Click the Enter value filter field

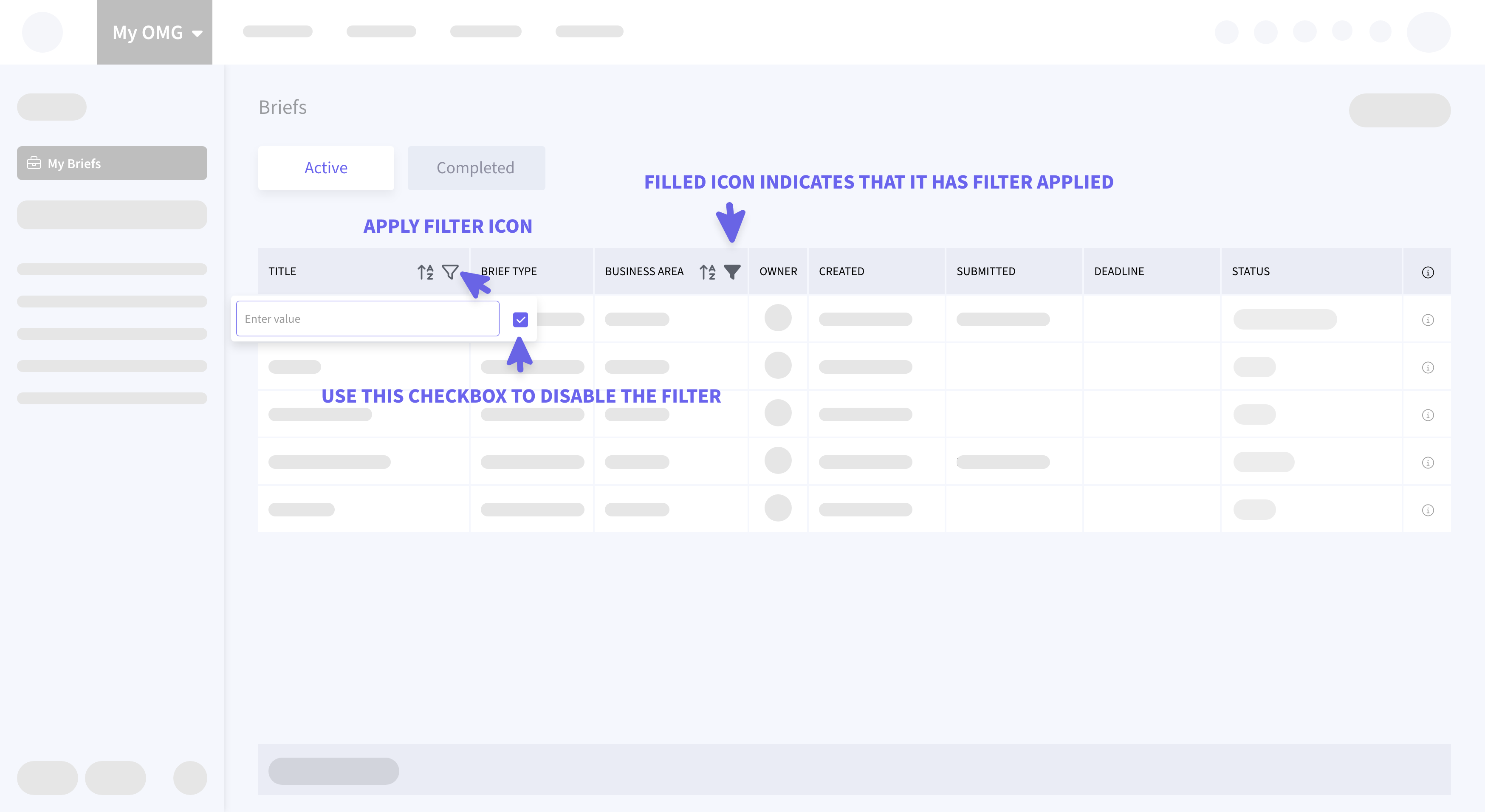367,319
